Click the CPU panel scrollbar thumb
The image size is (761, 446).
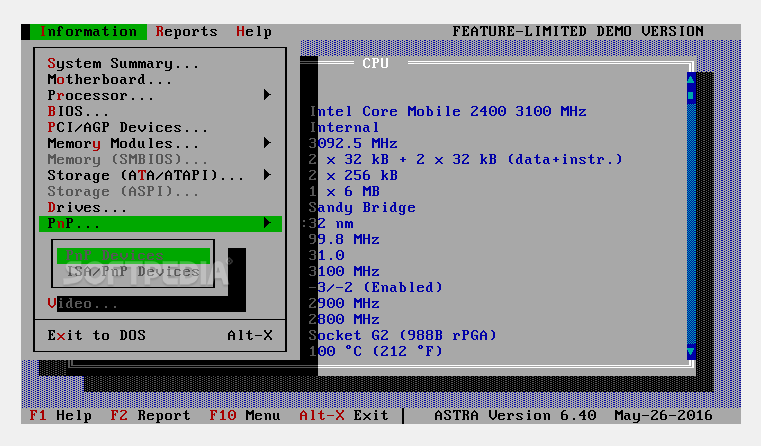(691, 95)
